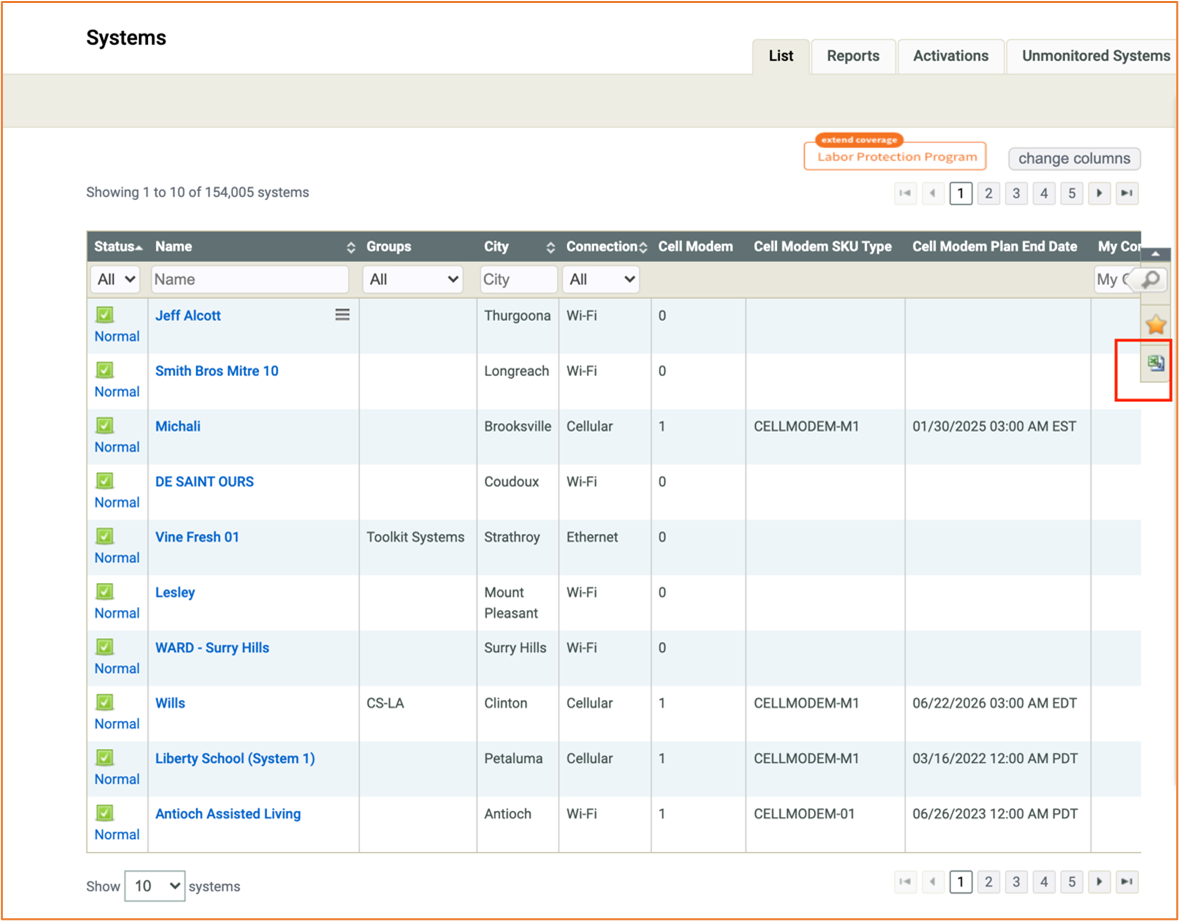
Task: Open the Labor Protection Program banner
Action: click(x=895, y=153)
